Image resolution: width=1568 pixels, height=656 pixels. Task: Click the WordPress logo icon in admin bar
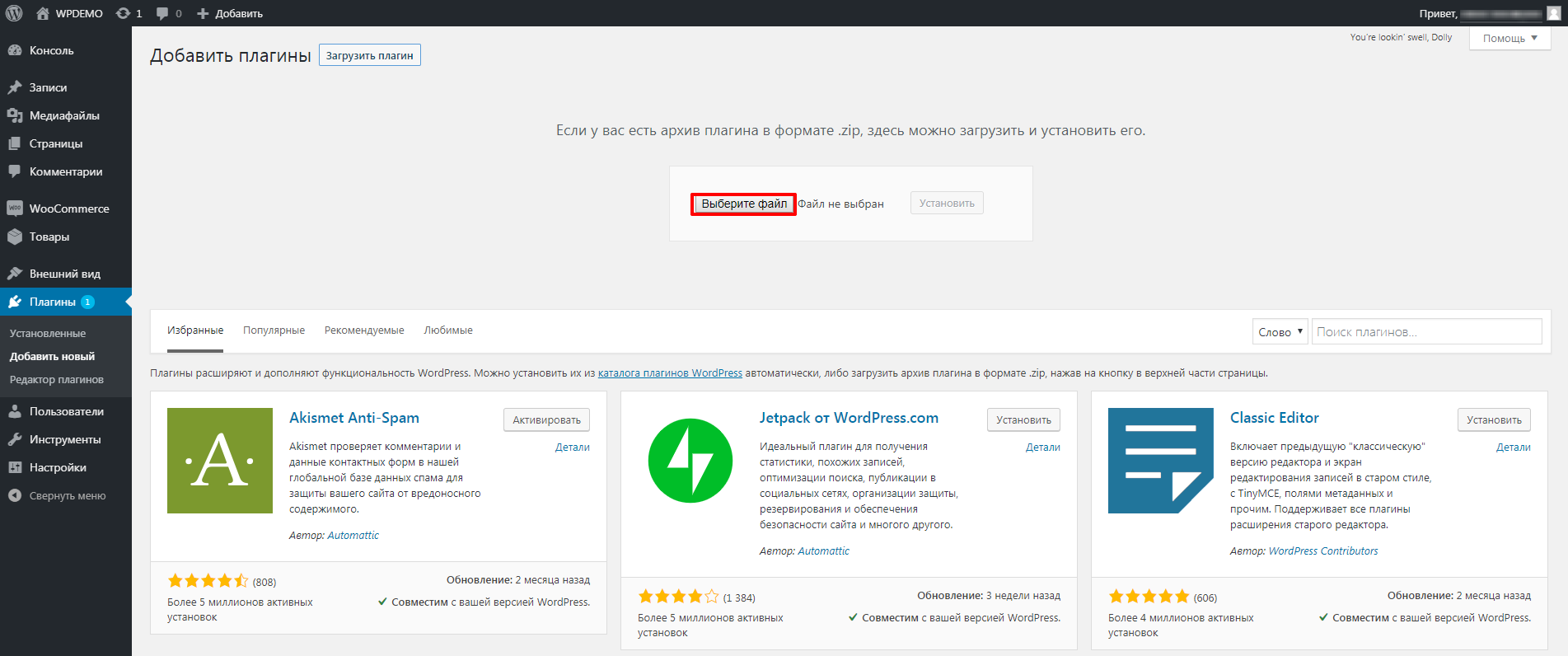click(14, 13)
